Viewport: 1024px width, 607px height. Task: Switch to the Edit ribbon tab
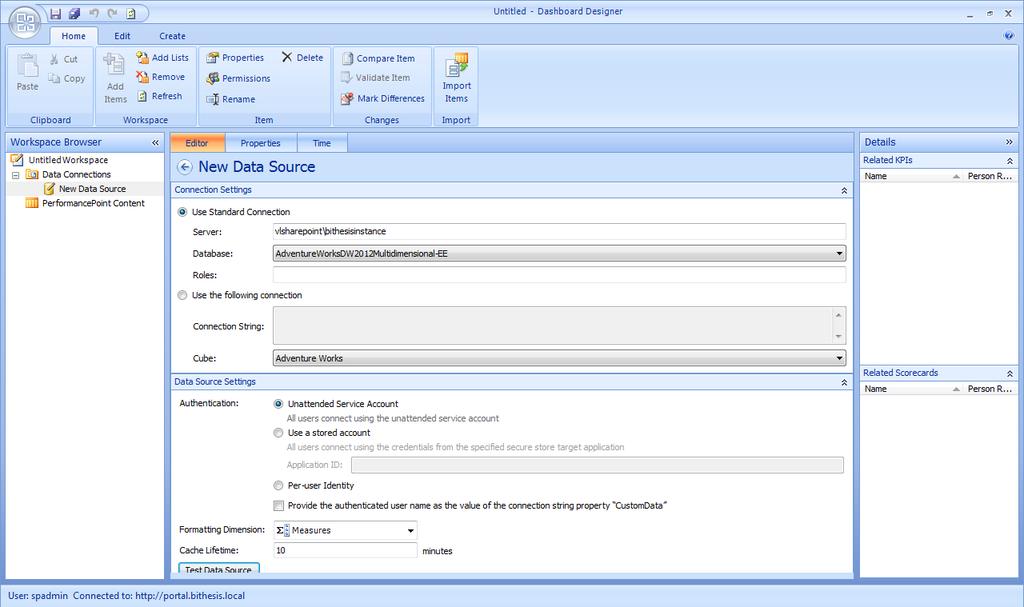point(122,36)
